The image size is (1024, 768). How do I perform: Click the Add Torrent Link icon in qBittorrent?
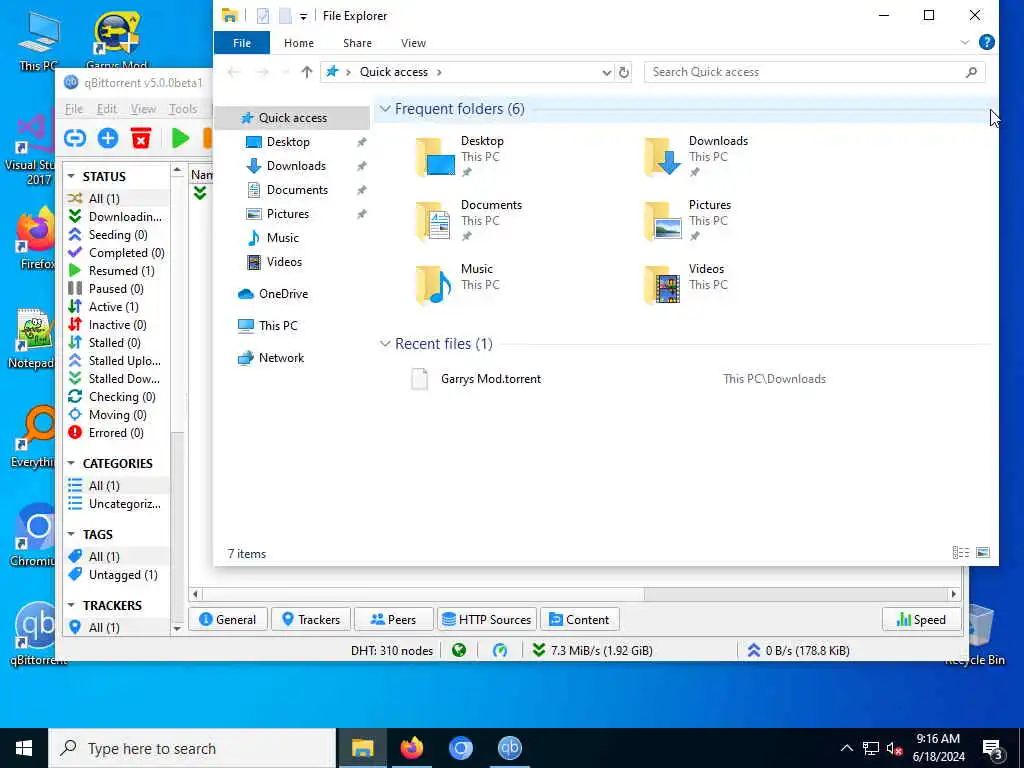75,138
